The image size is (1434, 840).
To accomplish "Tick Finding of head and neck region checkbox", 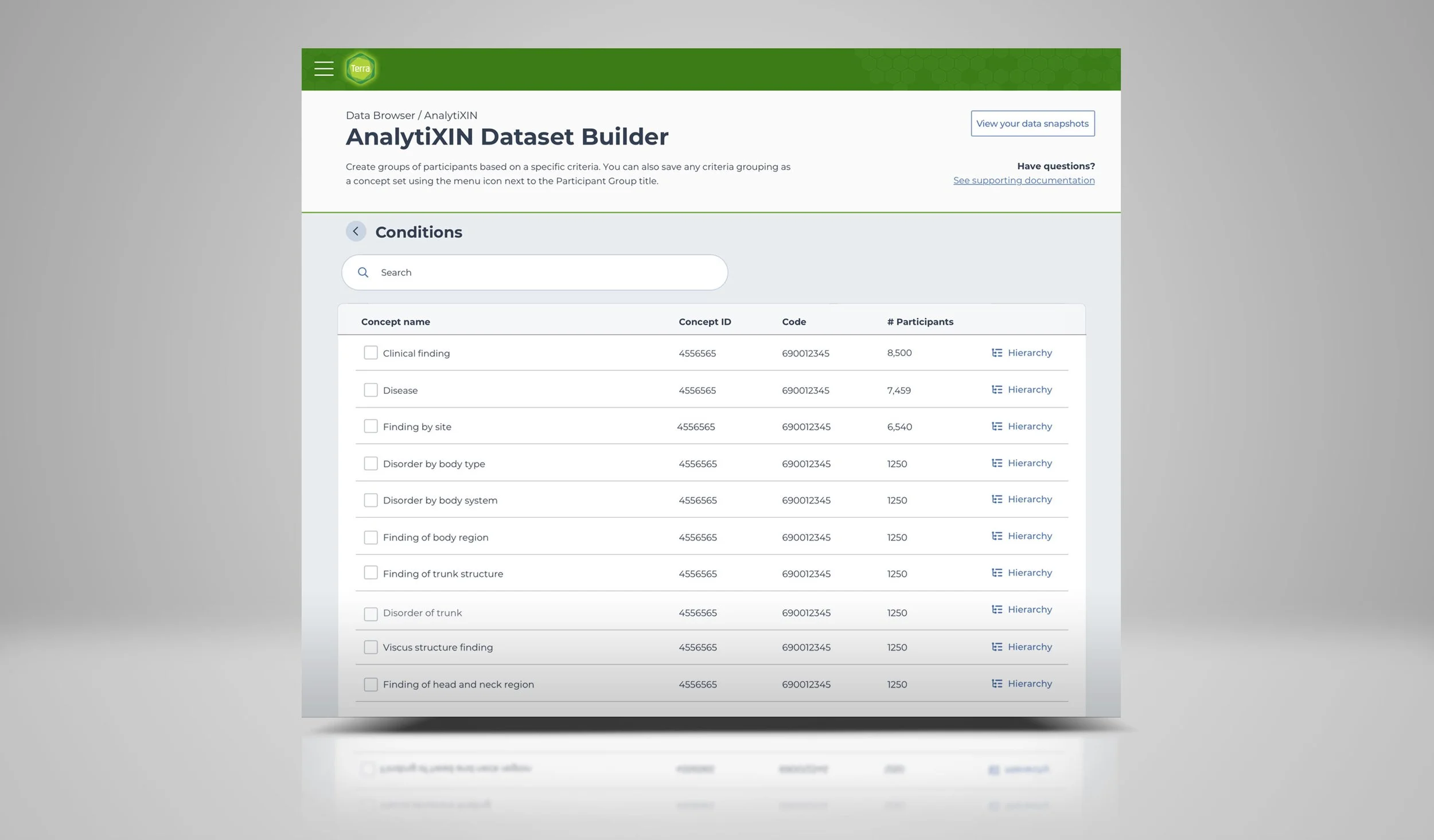I will click(371, 685).
